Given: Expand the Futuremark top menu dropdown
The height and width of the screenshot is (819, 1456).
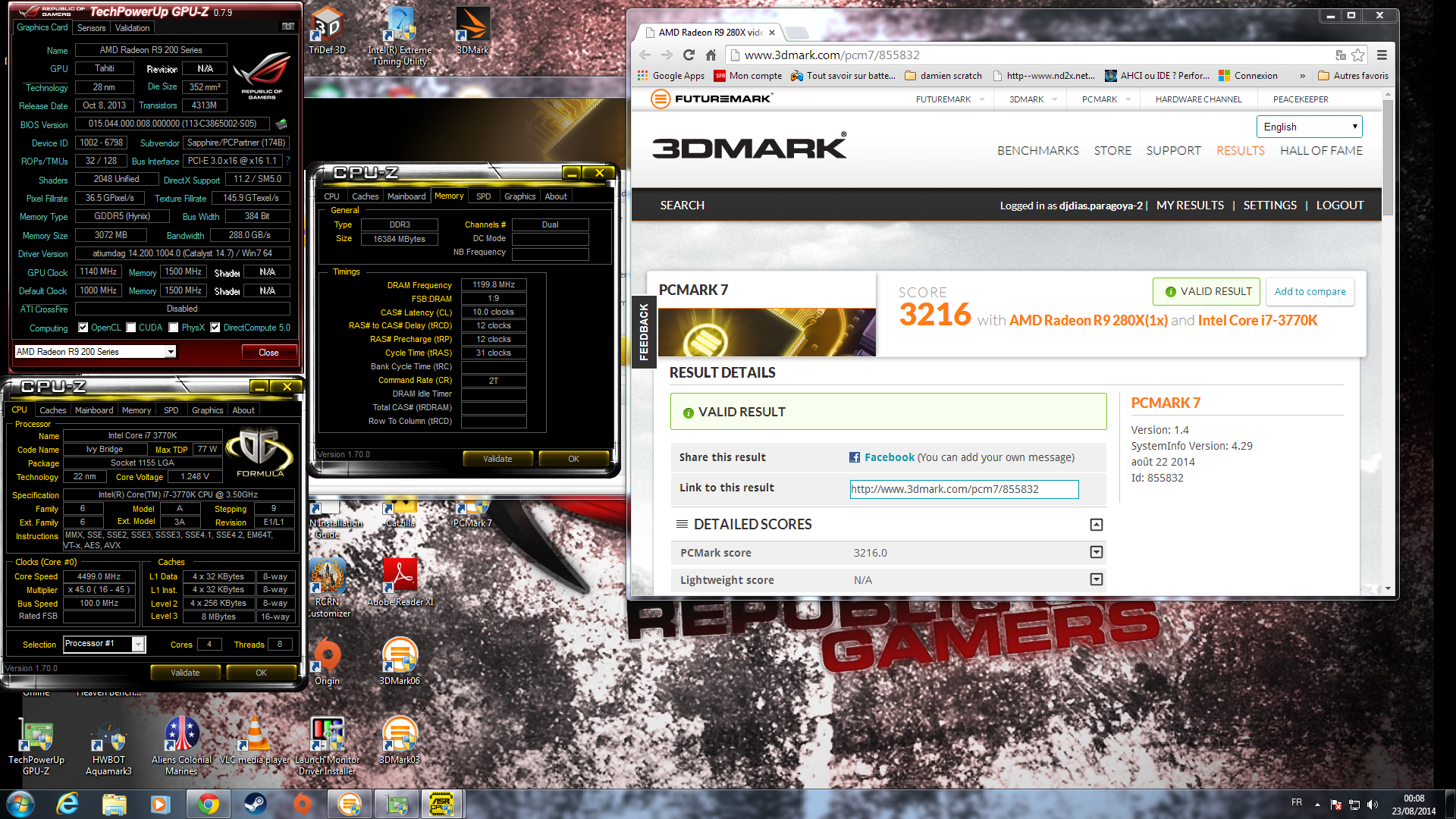Looking at the screenshot, I should (x=982, y=99).
